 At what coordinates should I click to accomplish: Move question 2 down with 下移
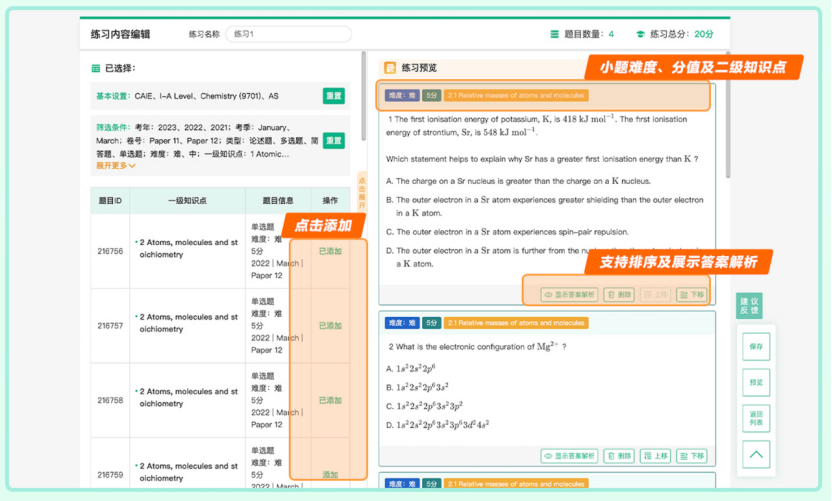pos(692,456)
